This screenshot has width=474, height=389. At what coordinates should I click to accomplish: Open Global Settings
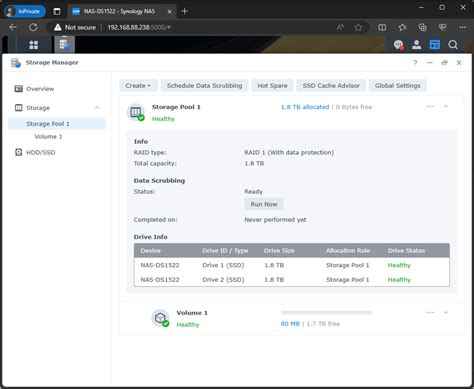pyautogui.click(x=397, y=86)
